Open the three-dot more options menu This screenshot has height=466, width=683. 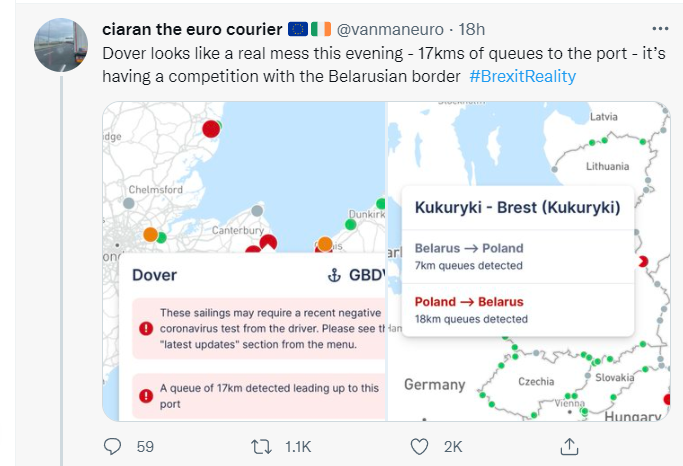click(x=660, y=29)
